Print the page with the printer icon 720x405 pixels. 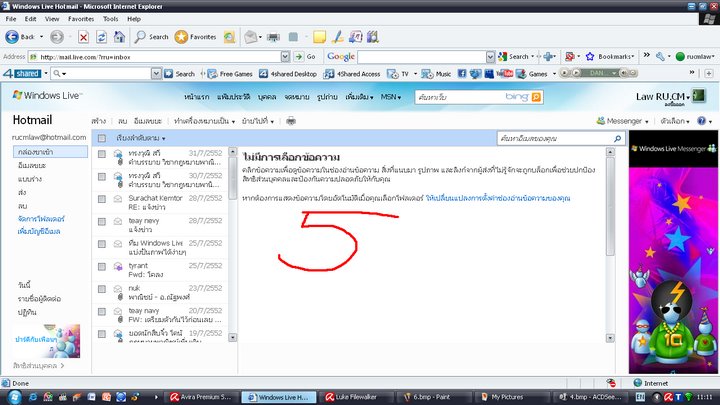coord(273,37)
